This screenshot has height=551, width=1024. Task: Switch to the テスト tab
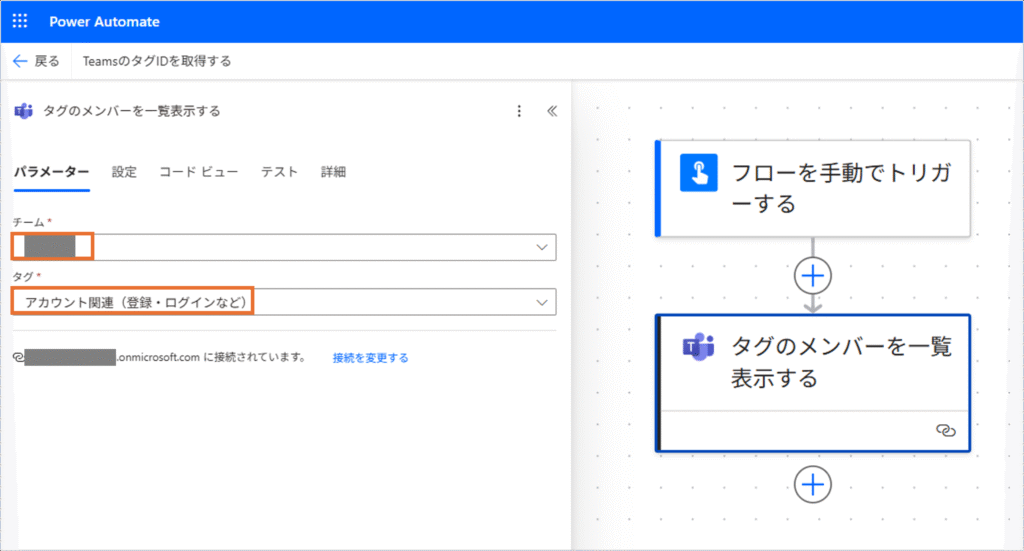pyautogui.click(x=280, y=172)
